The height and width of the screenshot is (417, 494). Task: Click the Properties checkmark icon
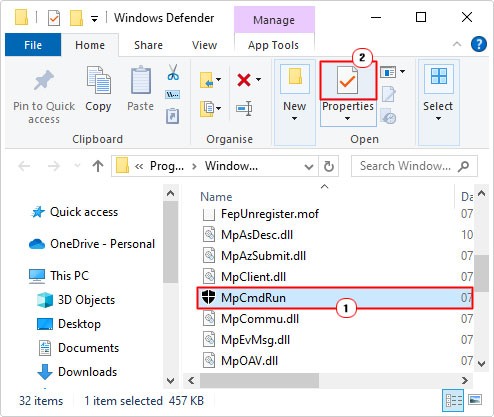348,80
